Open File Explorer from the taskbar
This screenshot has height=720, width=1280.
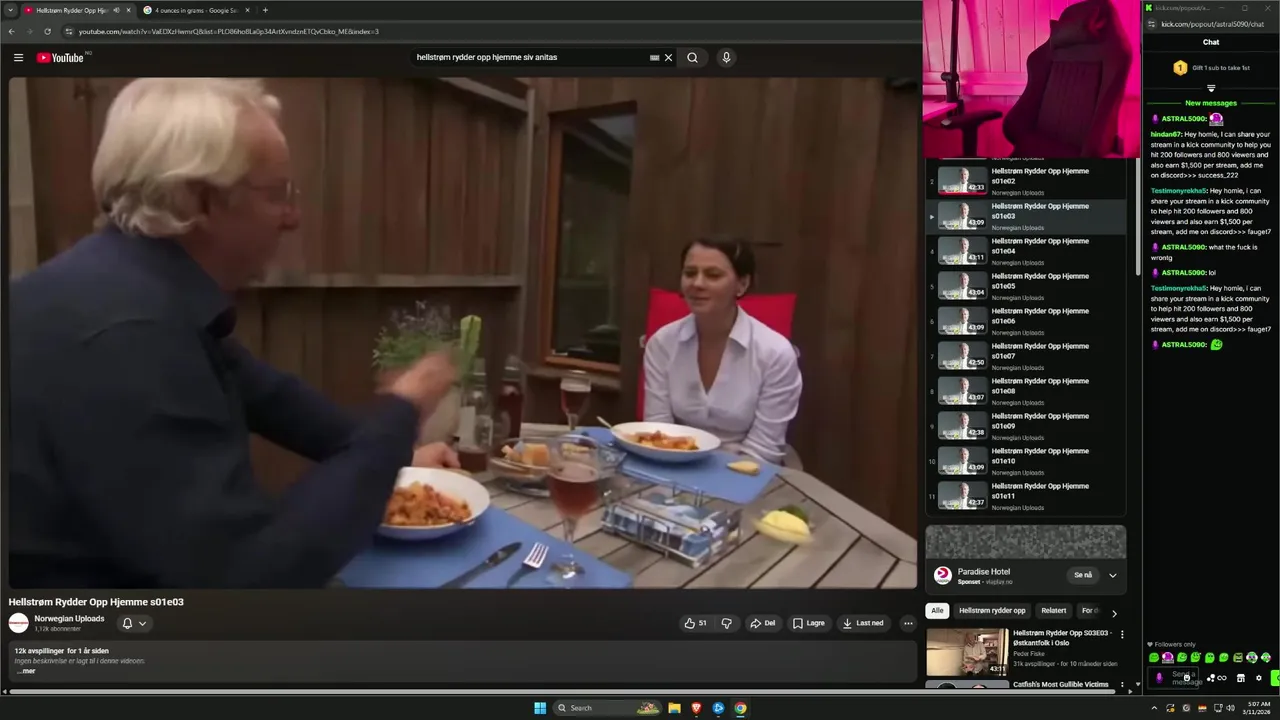tap(675, 708)
